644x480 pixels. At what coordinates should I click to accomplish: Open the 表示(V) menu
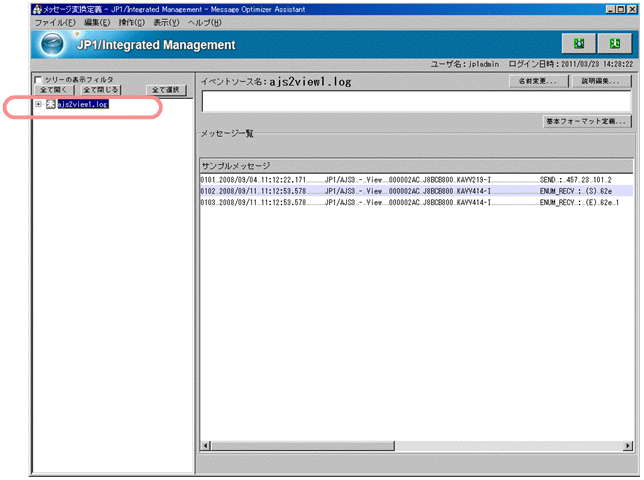point(168,21)
